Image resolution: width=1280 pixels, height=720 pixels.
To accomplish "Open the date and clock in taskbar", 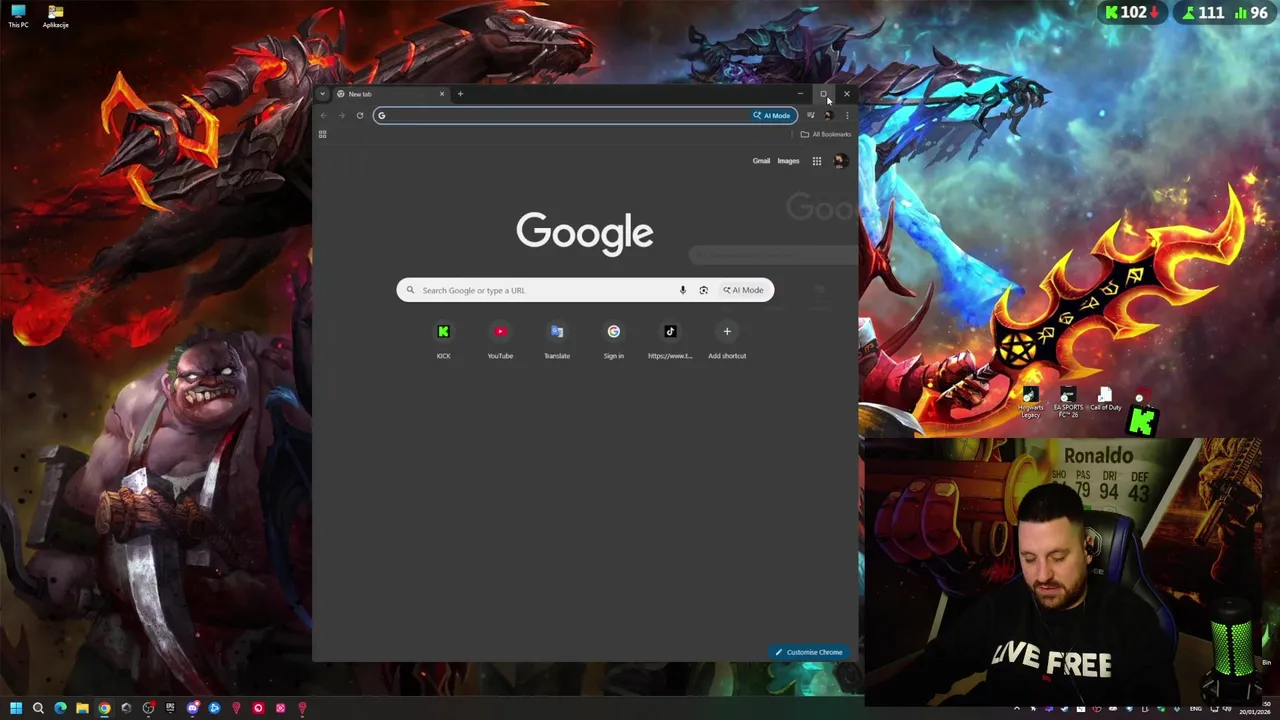I will (1254, 708).
